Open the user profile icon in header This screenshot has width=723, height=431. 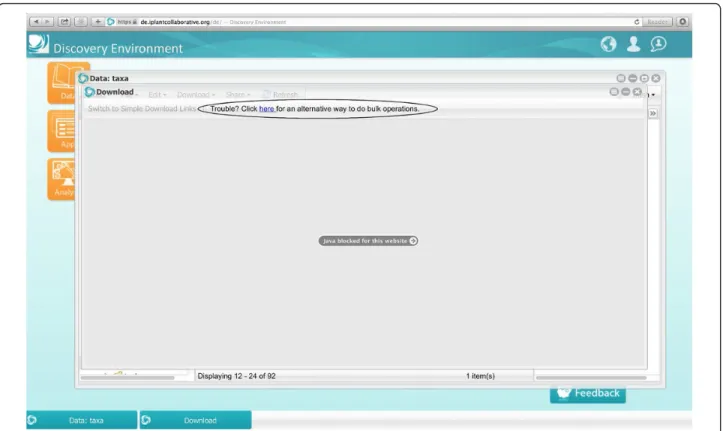(x=634, y=44)
